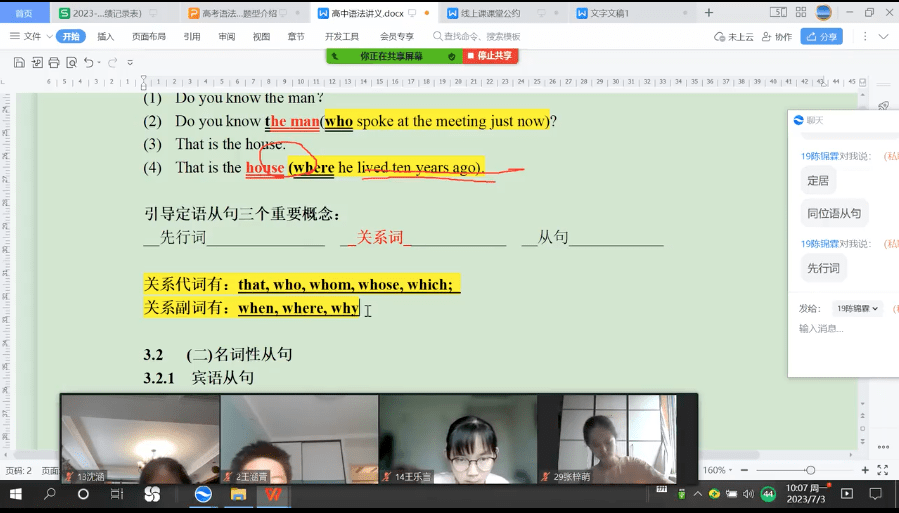The height and width of the screenshot is (513, 899).
Task: Click the 定居 chat message bubble
Action: pyautogui.click(x=818, y=181)
